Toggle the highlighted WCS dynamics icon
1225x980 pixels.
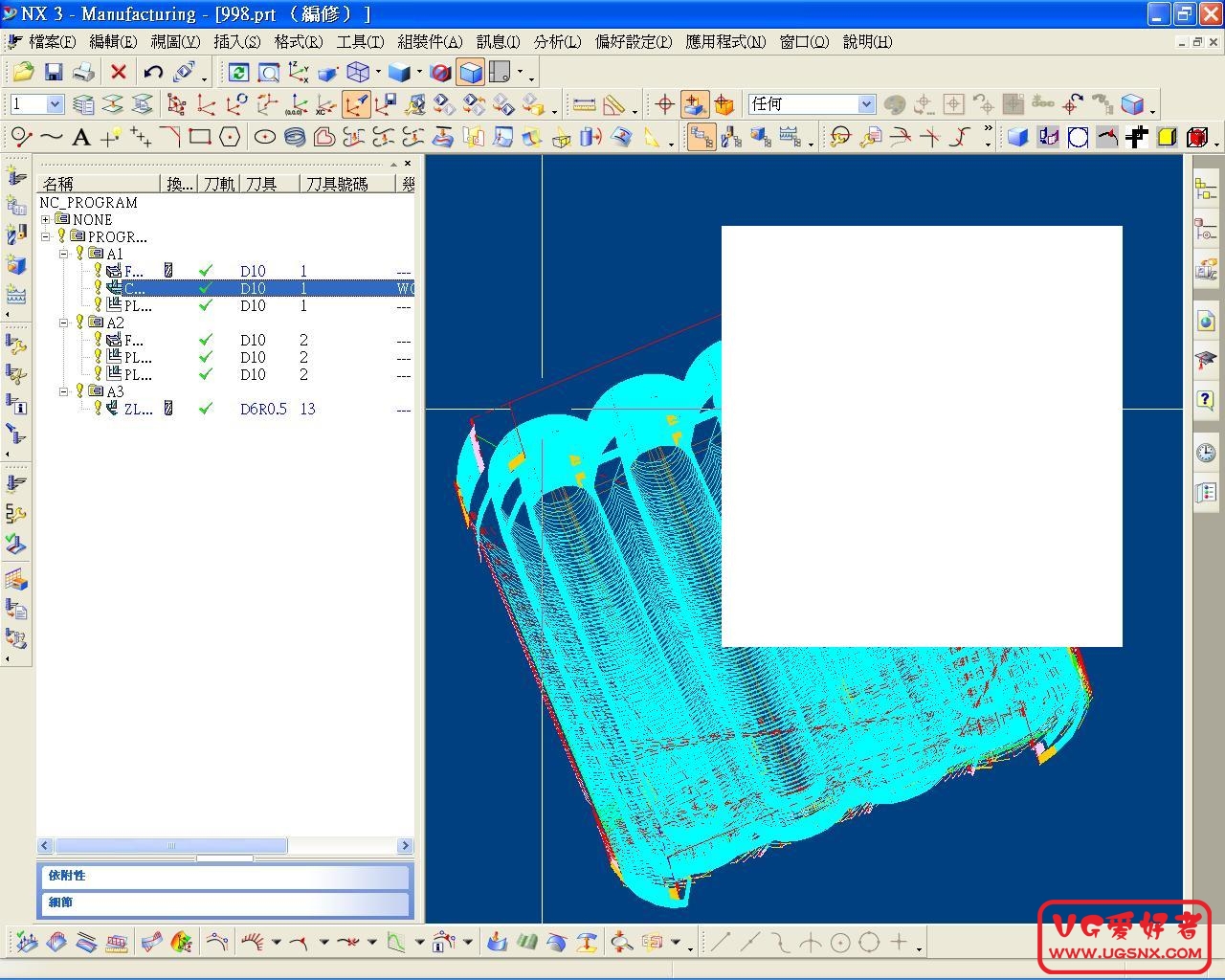(356, 104)
